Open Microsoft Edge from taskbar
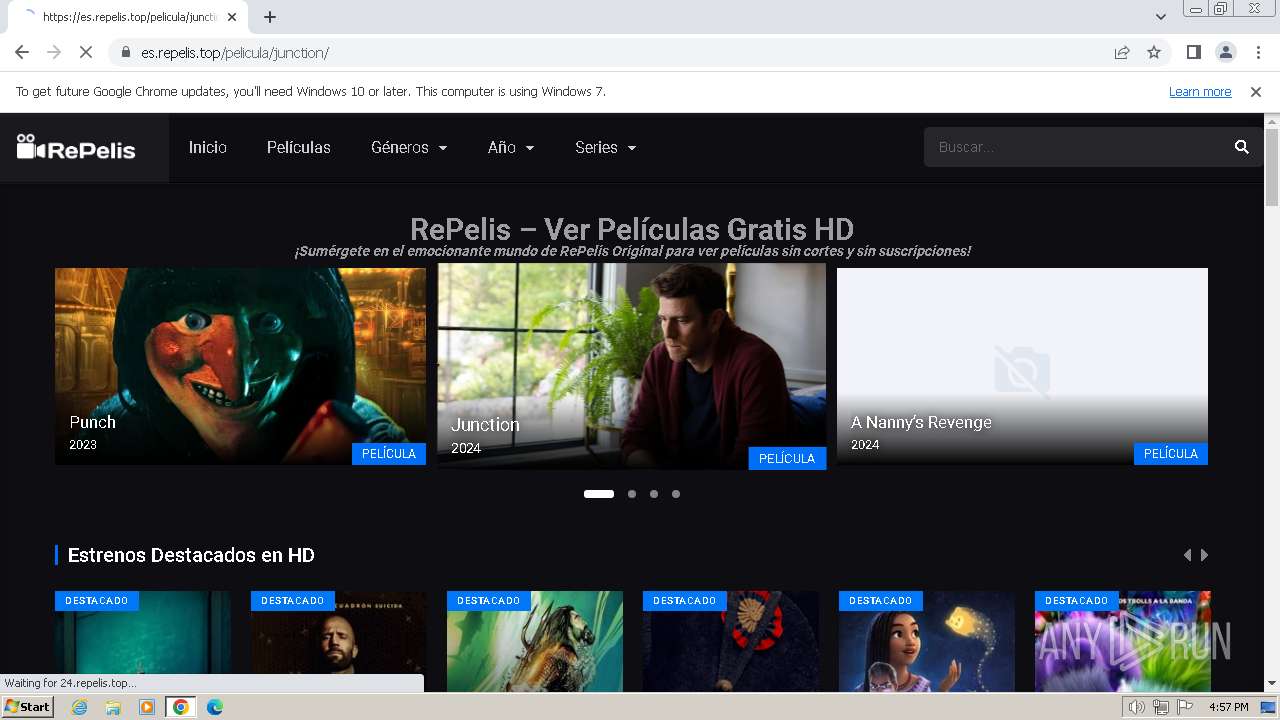Viewport: 1280px width, 720px height. (x=215, y=707)
